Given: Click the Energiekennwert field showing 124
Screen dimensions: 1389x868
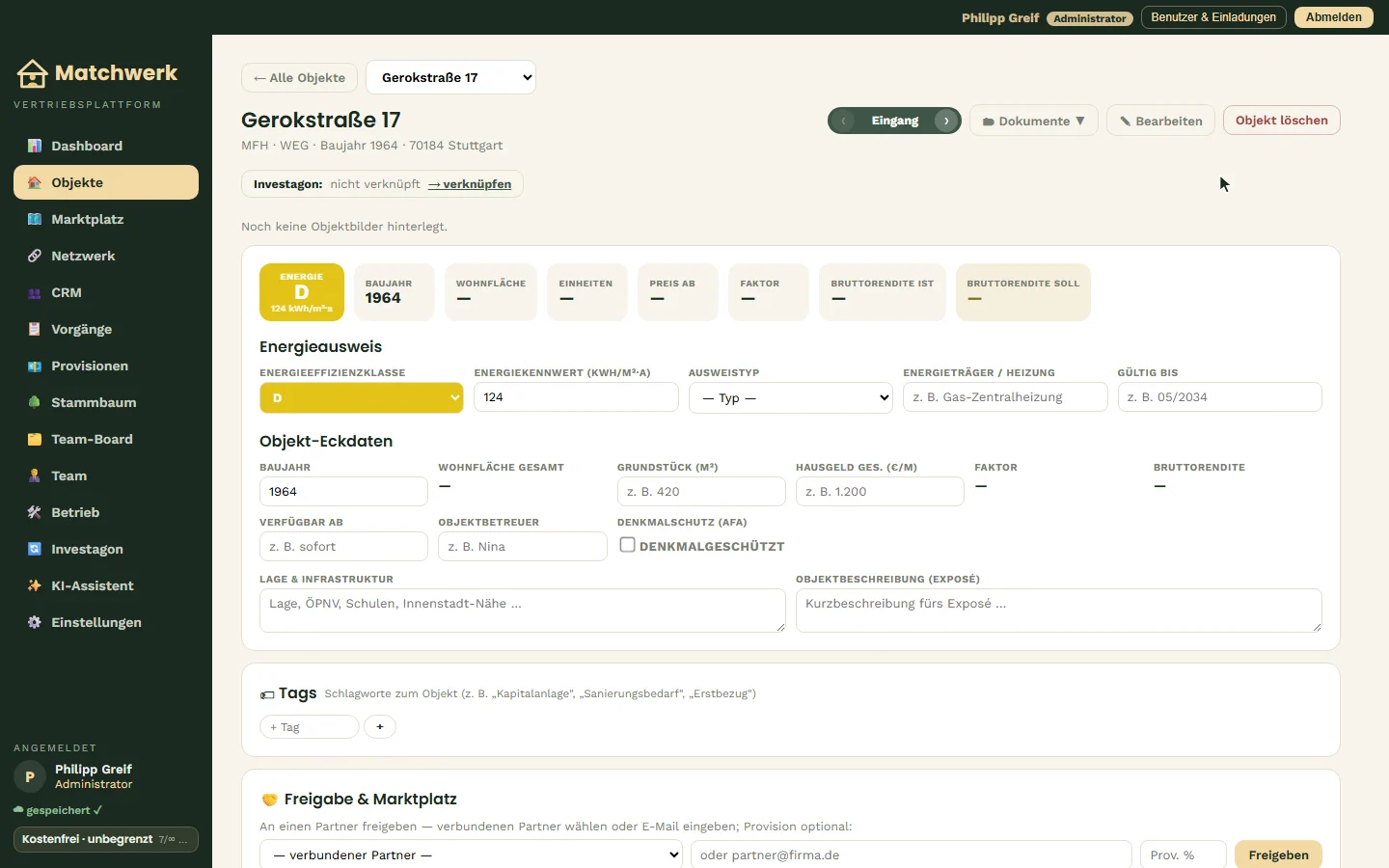Looking at the screenshot, I should click(576, 397).
